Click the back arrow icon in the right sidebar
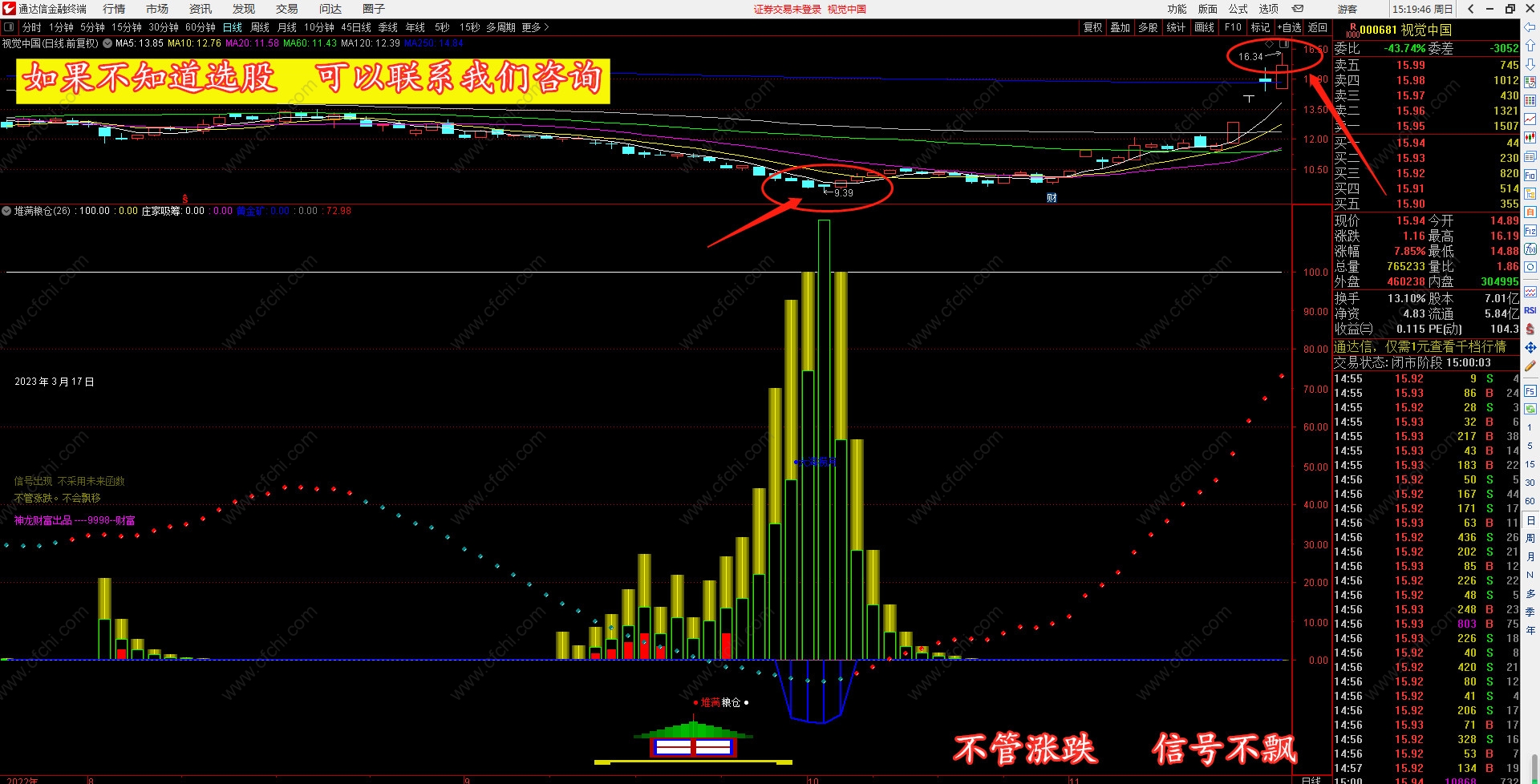This screenshot has width=1540, height=784. [x=1530, y=29]
